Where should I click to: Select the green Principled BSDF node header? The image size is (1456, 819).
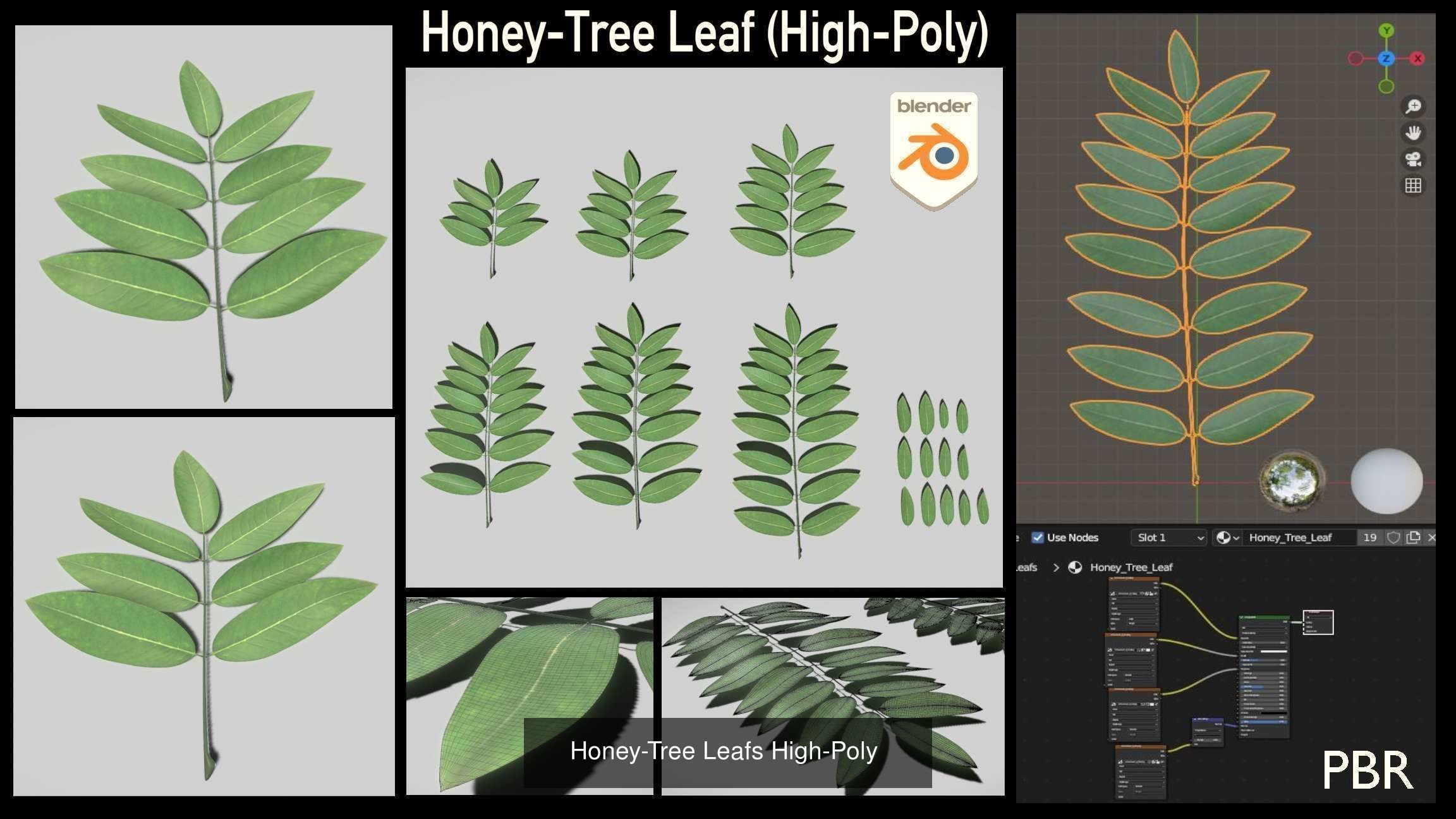(1263, 617)
